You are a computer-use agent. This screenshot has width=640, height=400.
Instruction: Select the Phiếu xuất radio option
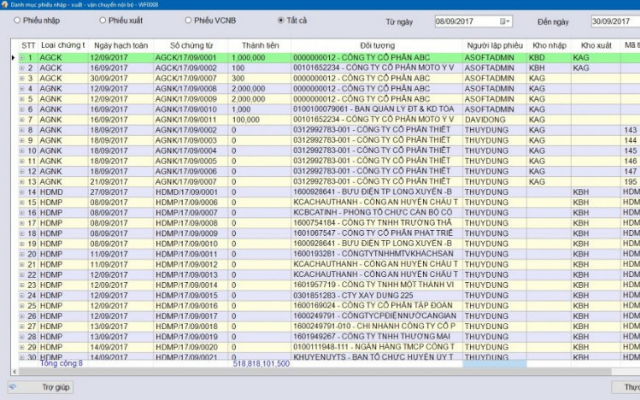click(x=103, y=20)
